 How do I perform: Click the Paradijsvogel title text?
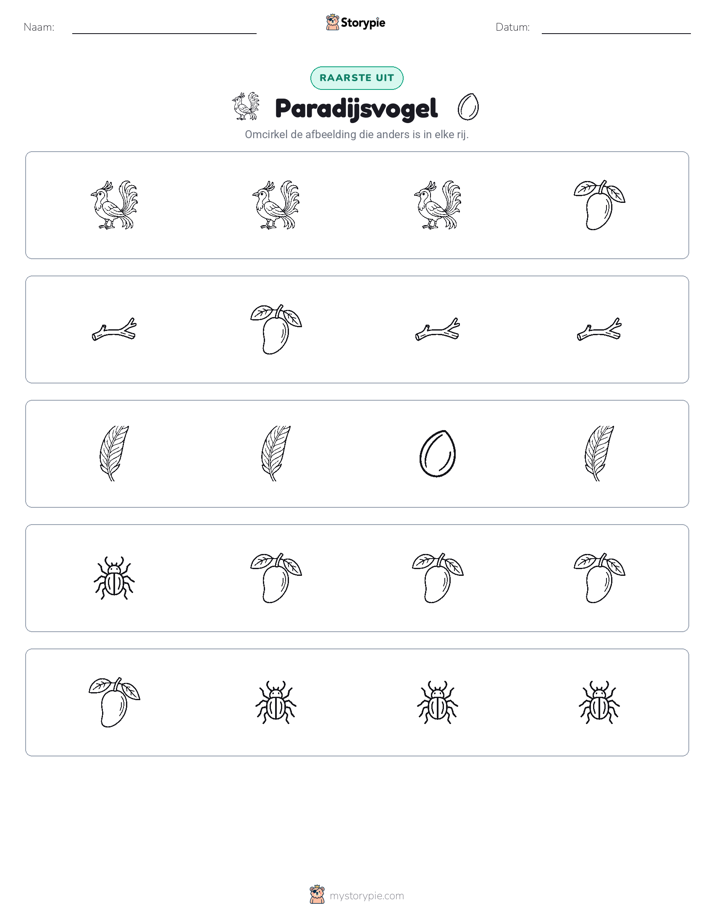pyautogui.click(x=356, y=109)
